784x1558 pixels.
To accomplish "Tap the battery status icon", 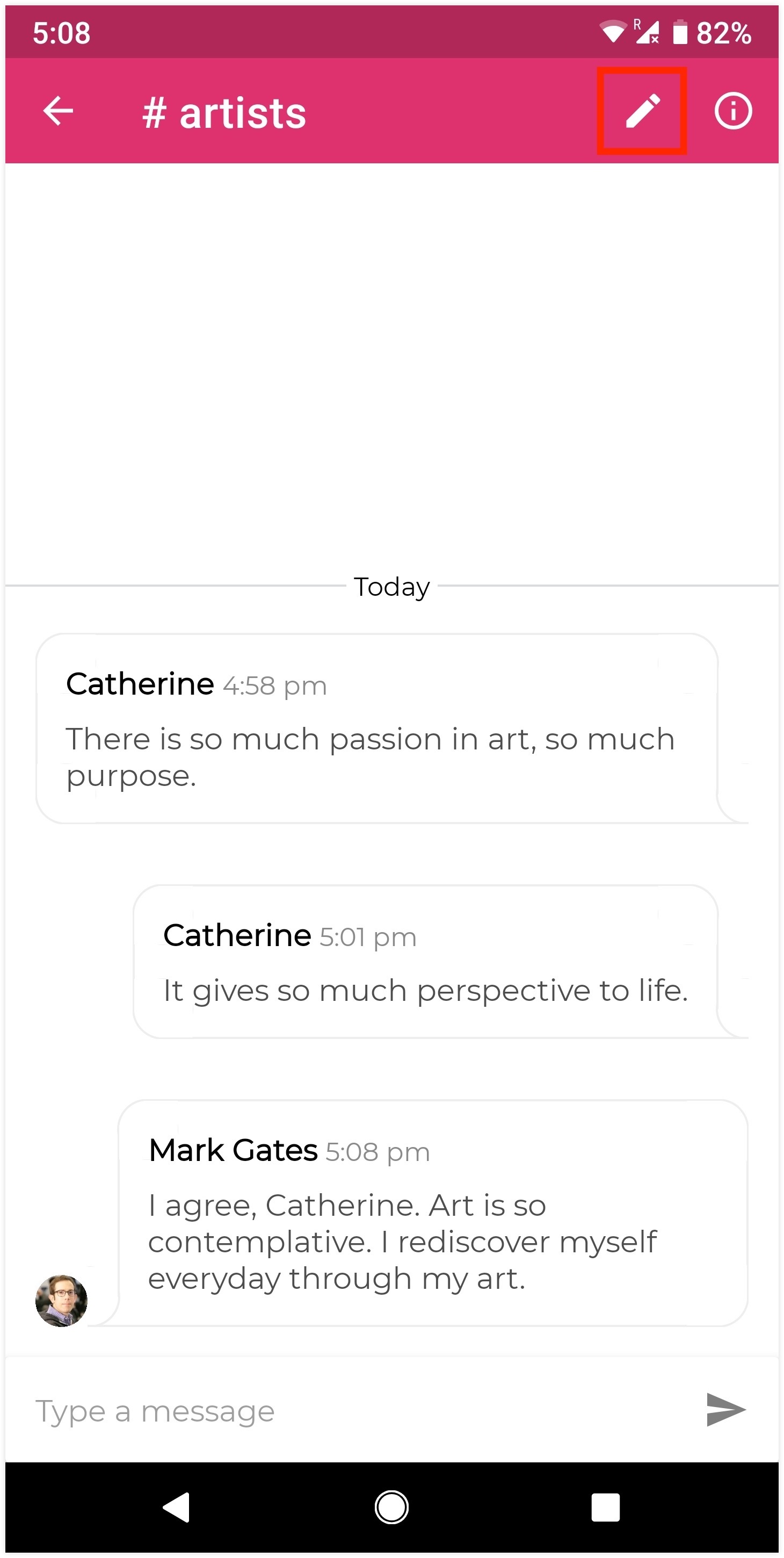I will point(680,32).
